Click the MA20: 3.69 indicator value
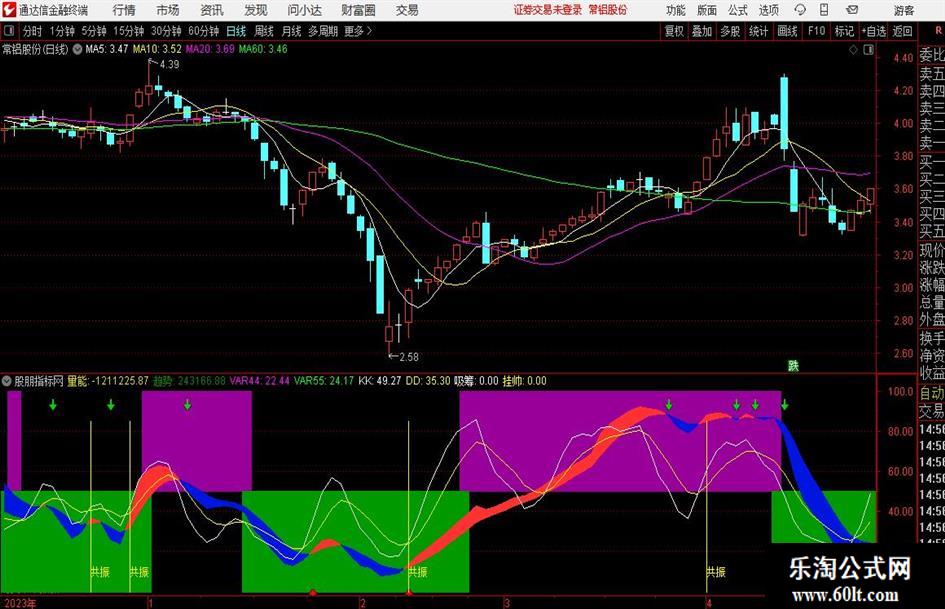Viewport: 945px width, 609px height. coord(210,49)
